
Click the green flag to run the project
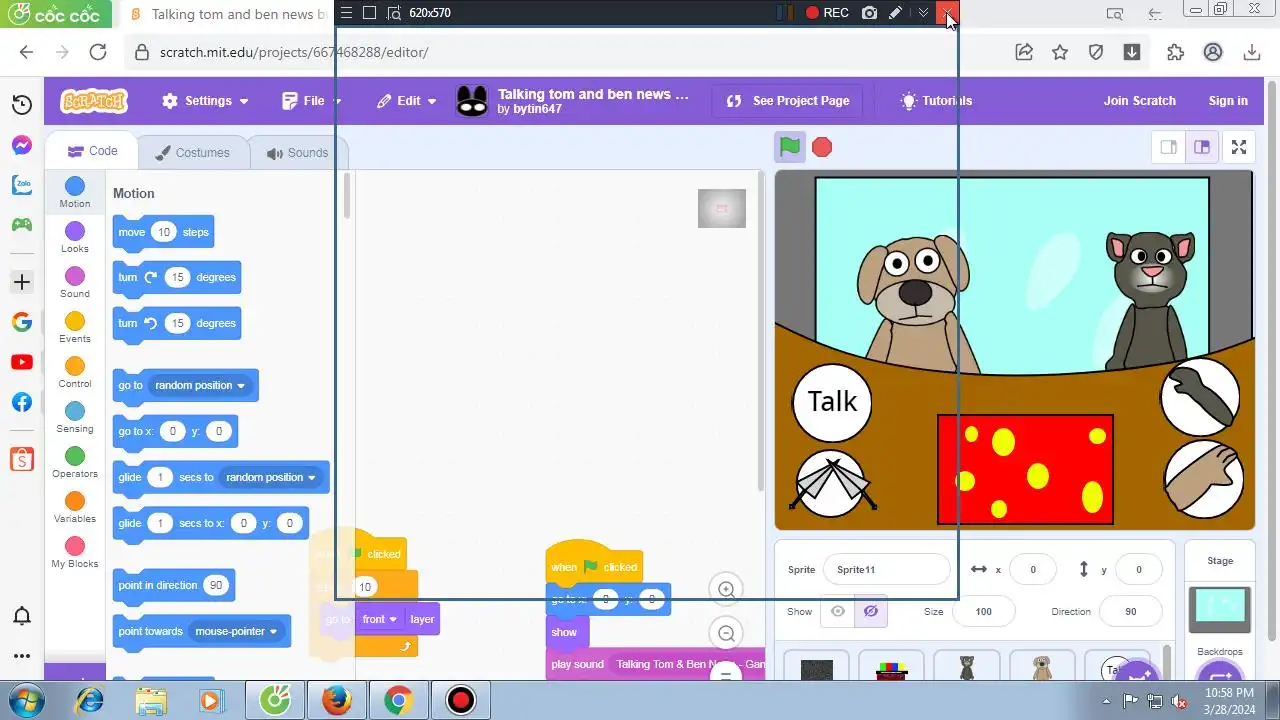click(790, 147)
